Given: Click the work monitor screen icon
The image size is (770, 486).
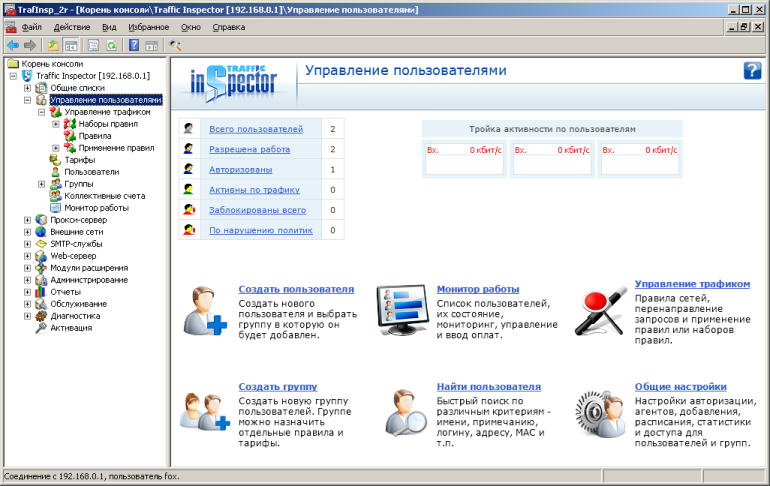Looking at the screenshot, I should (402, 310).
